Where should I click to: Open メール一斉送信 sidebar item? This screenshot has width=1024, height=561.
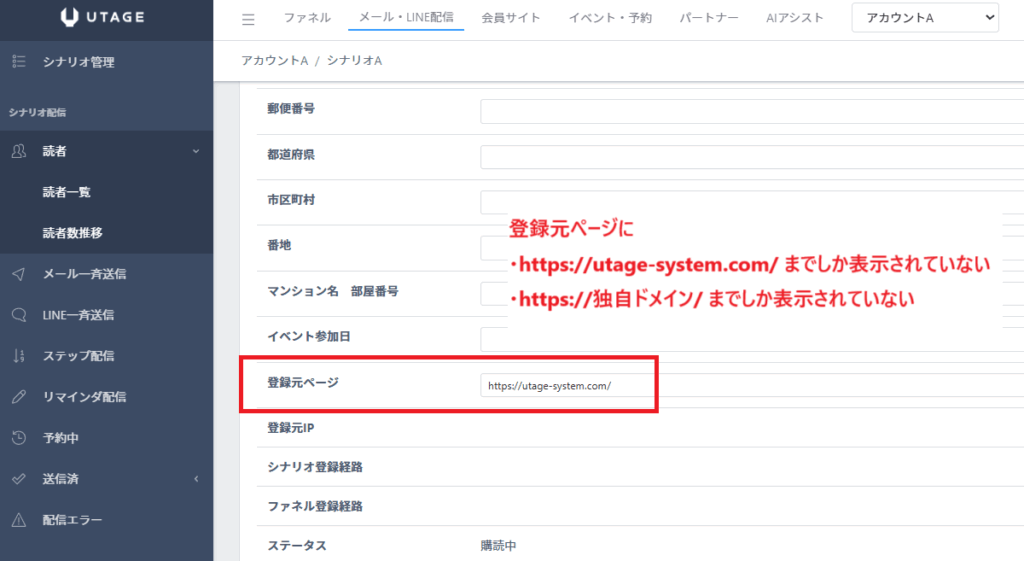84,274
